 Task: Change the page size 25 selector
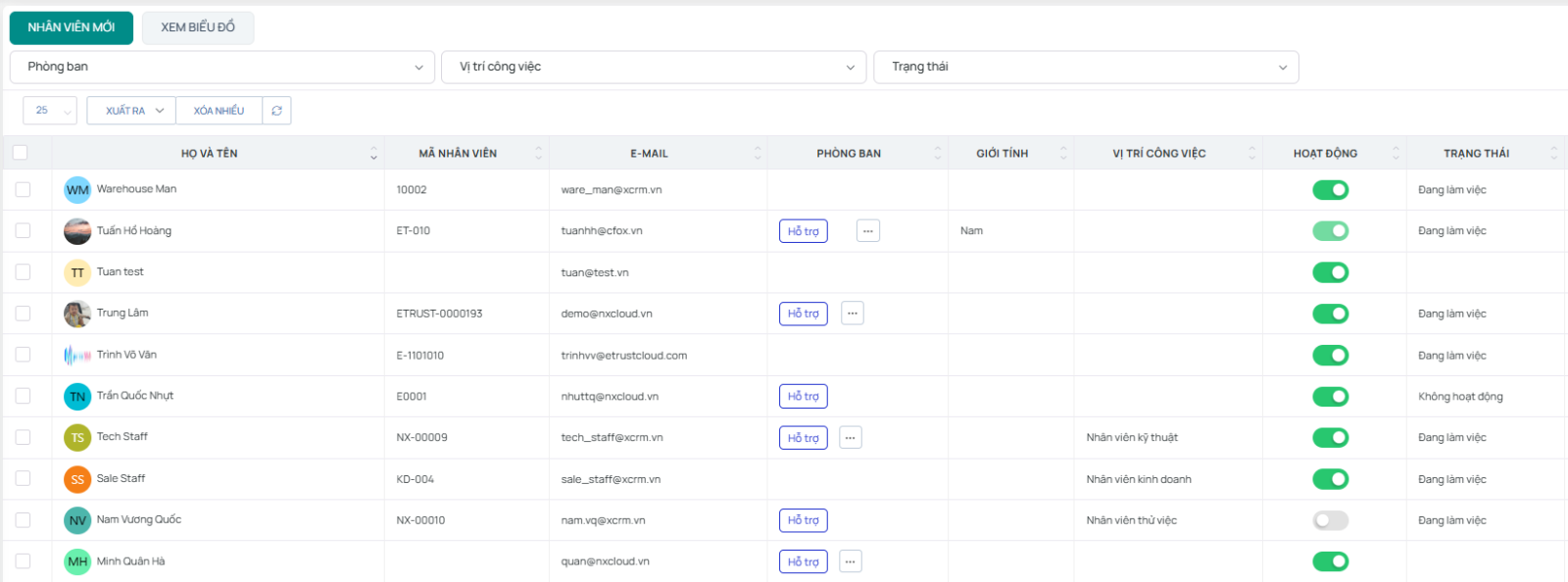[x=50, y=111]
